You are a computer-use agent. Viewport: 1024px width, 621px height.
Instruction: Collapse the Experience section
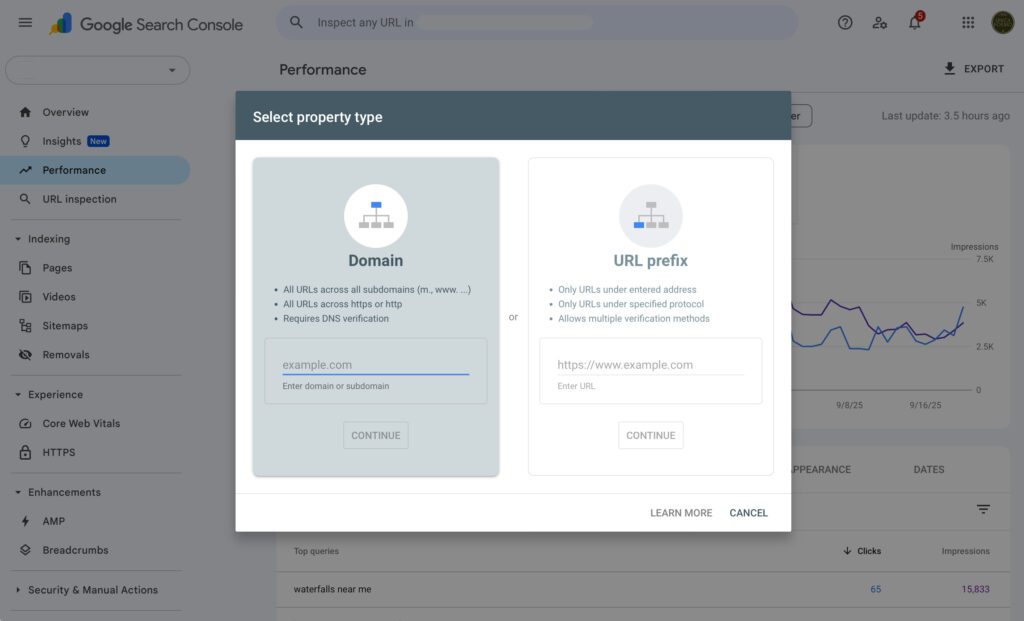pos(19,395)
